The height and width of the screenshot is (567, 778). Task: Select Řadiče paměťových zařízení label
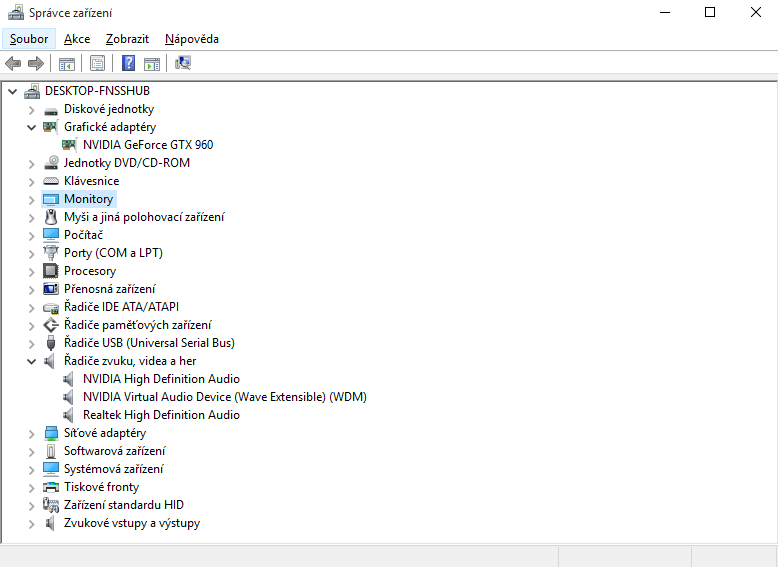(x=137, y=325)
